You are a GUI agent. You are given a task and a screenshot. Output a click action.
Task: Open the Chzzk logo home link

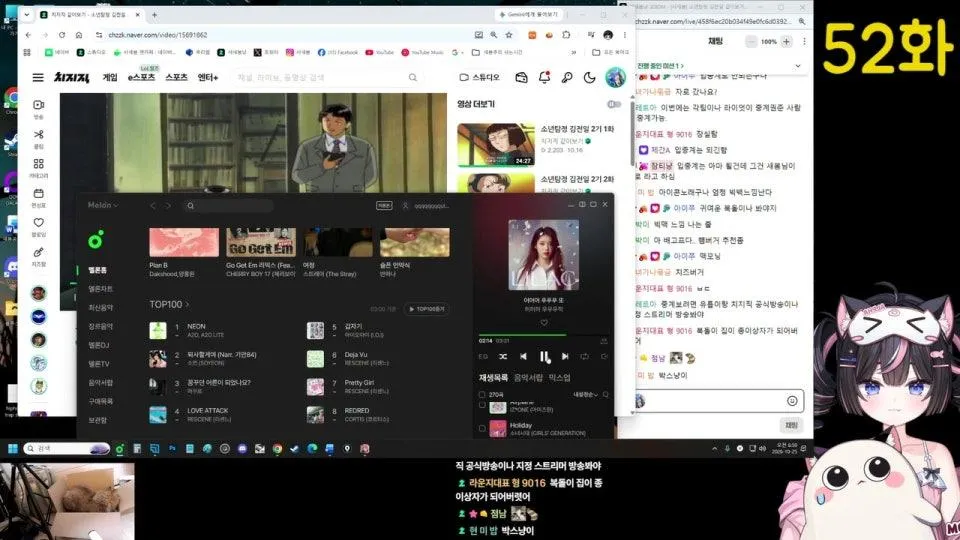[x=72, y=78]
